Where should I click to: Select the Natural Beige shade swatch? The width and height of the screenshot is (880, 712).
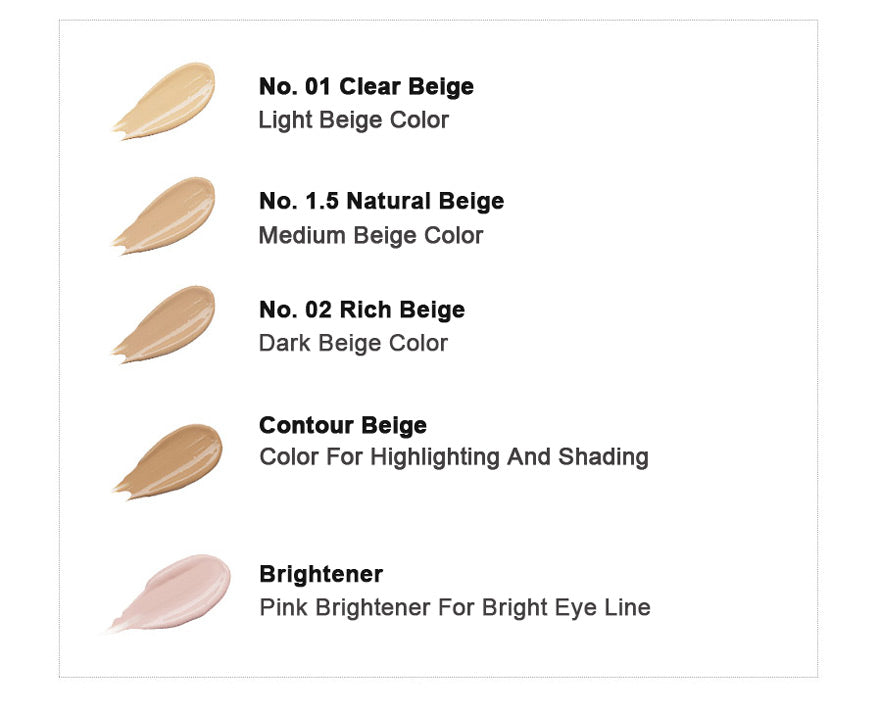pos(168,213)
